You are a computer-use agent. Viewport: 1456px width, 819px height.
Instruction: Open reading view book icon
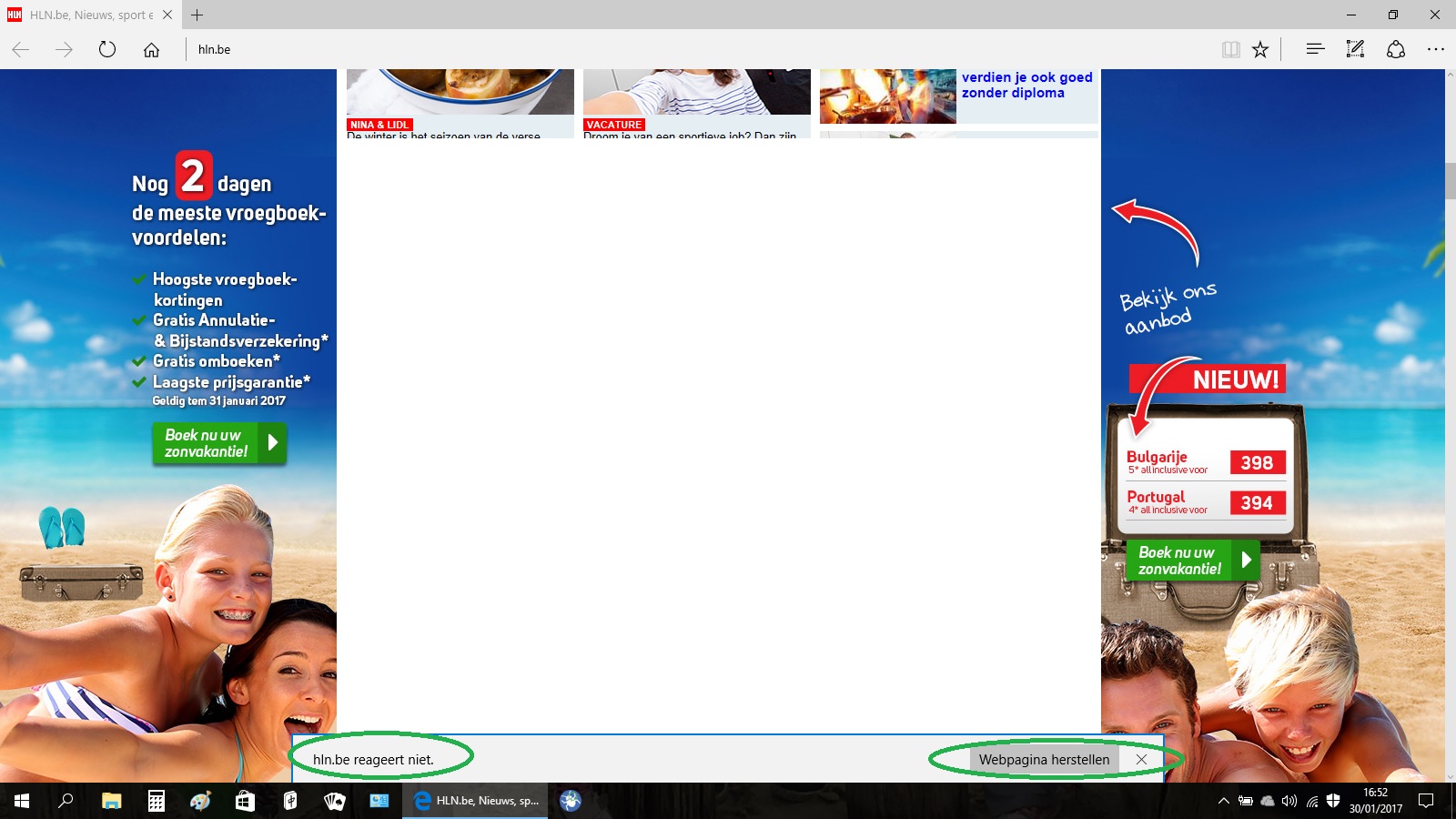click(x=1230, y=49)
